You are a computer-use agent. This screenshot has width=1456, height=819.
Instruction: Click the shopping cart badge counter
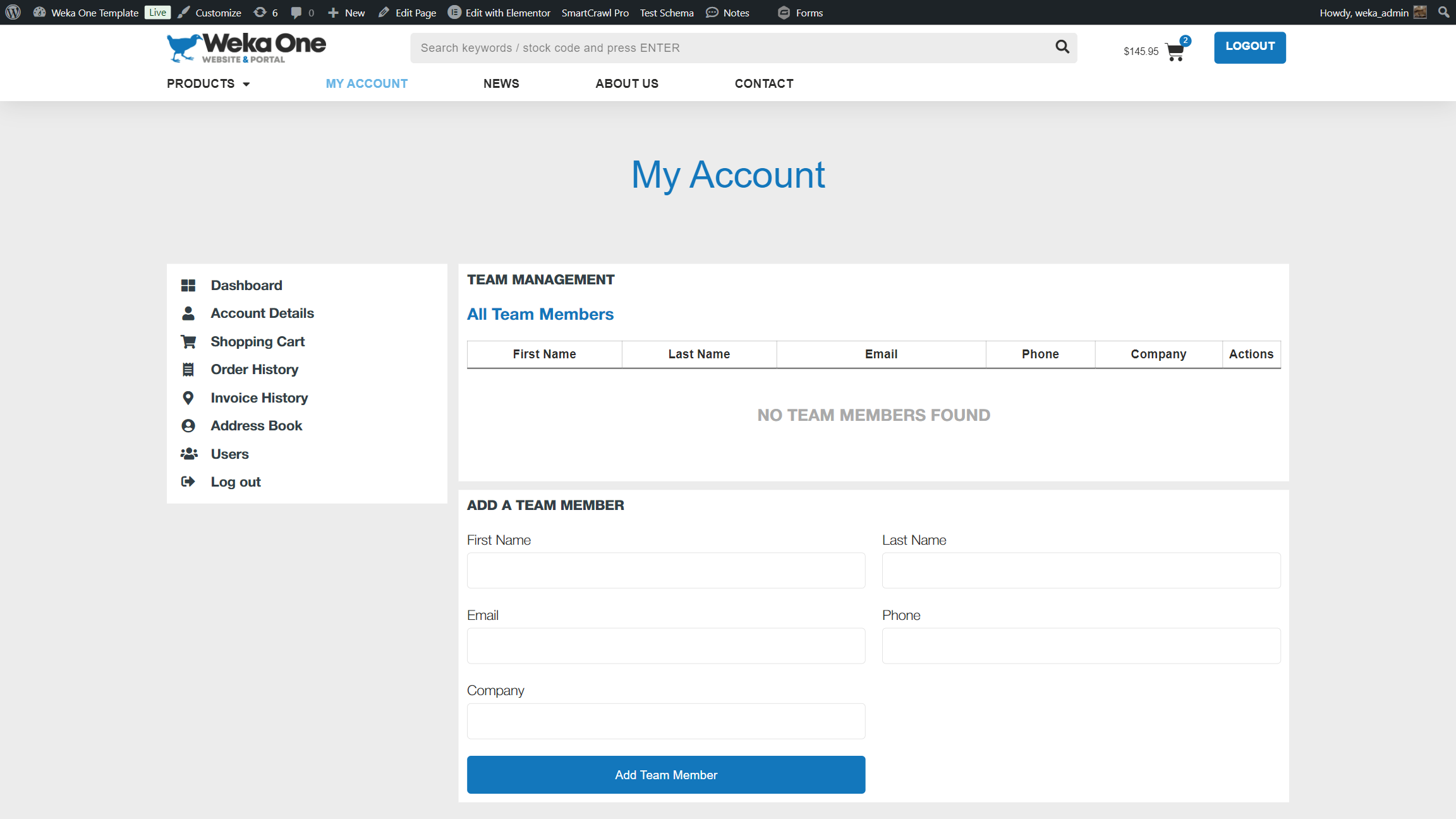pyautogui.click(x=1184, y=39)
